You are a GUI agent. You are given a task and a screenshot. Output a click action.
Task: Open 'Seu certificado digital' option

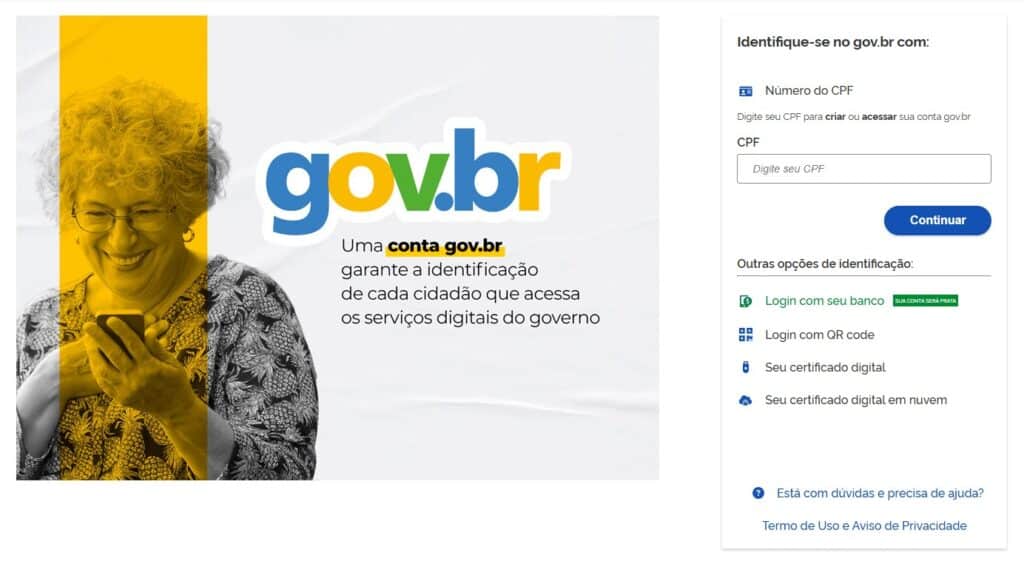point(825,368)
